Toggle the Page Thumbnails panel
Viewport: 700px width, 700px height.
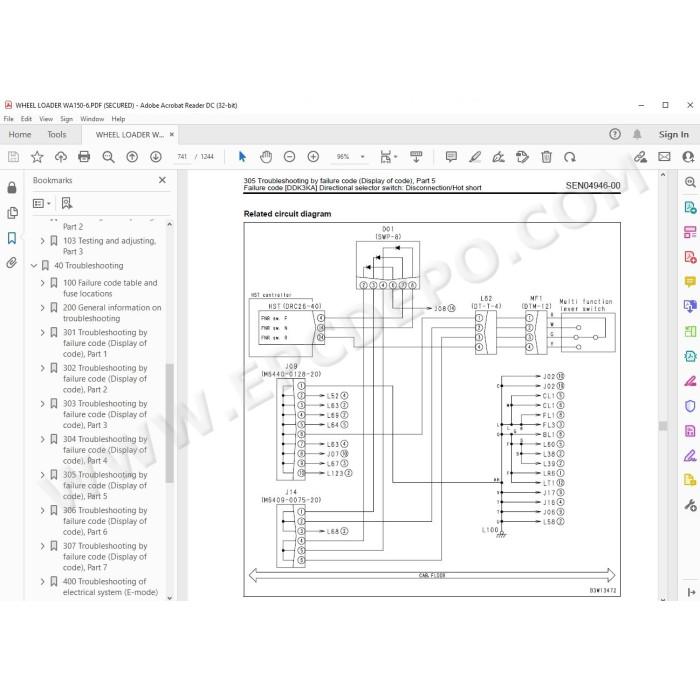point(12,213)
